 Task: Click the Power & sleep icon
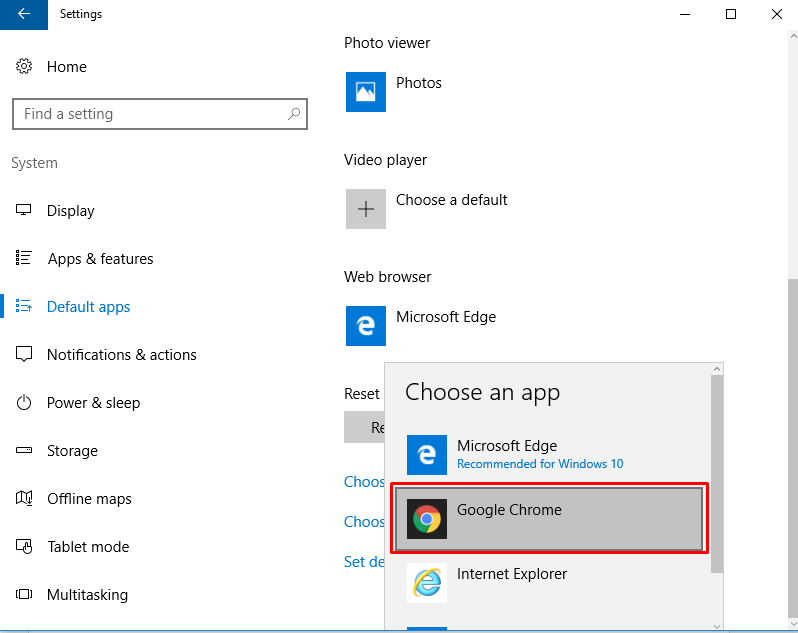[x=24, y=402]
